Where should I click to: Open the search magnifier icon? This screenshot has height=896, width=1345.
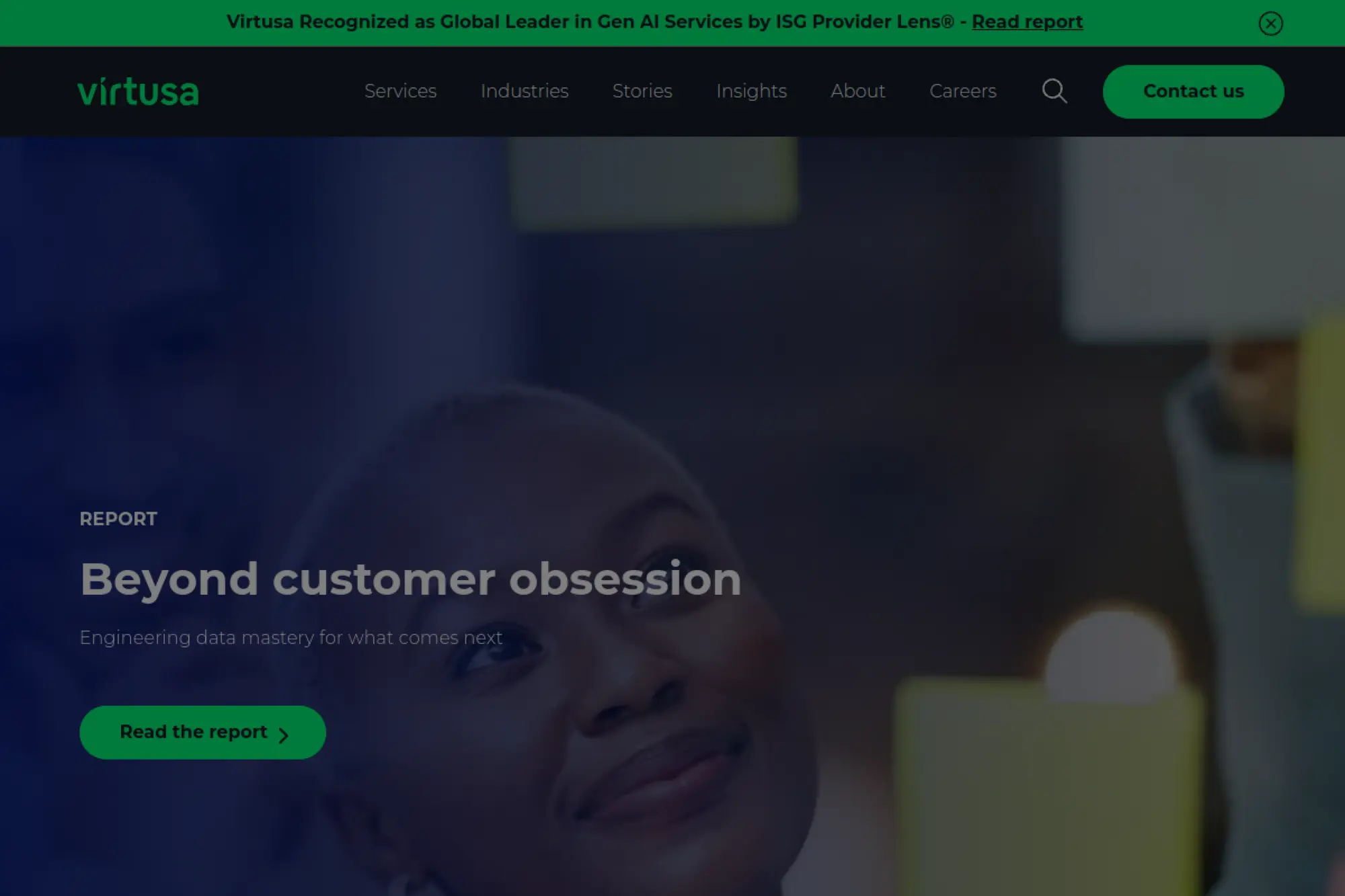coord(1054,91)
